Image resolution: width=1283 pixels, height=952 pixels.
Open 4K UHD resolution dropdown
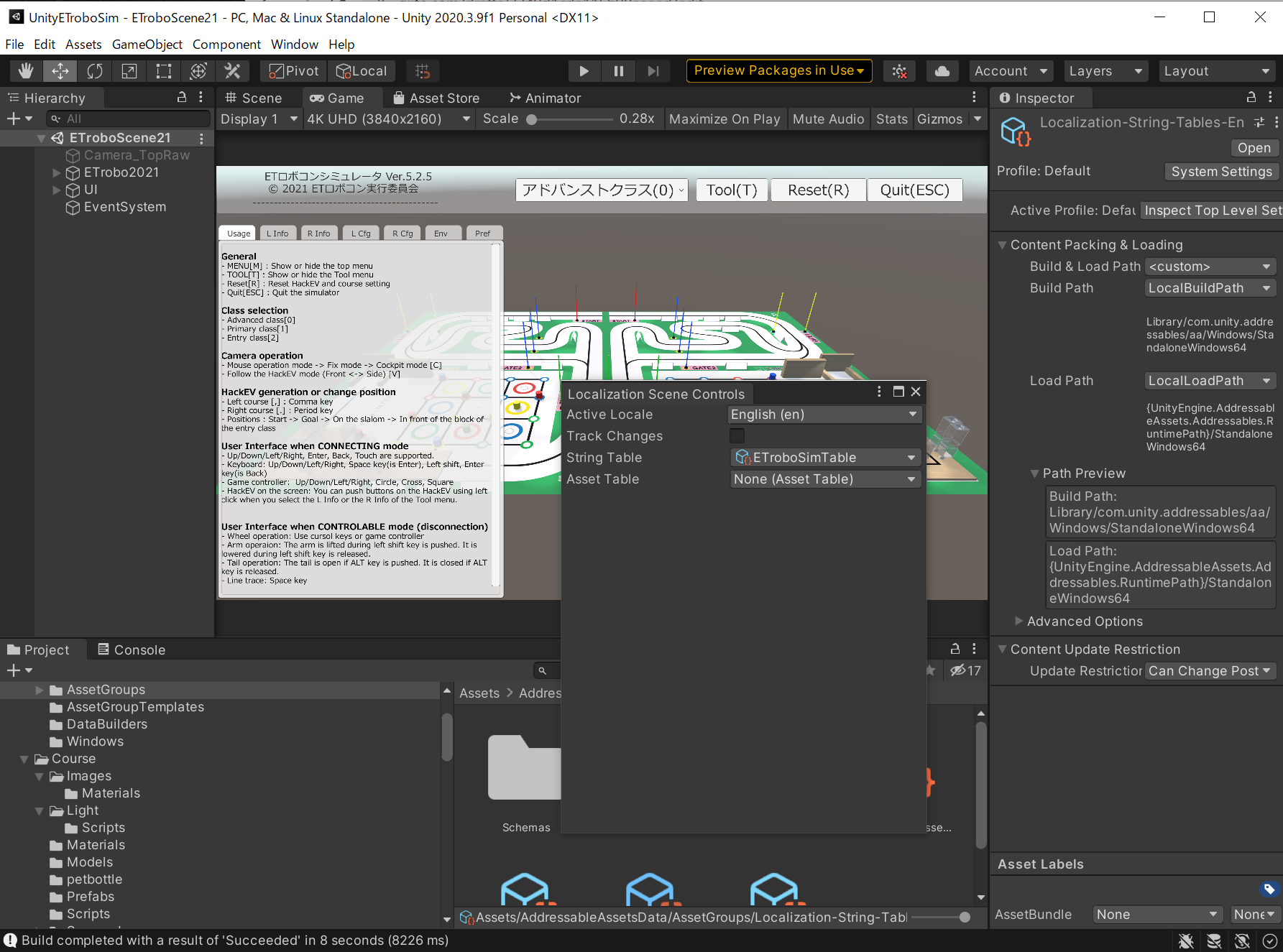point(388,119)
